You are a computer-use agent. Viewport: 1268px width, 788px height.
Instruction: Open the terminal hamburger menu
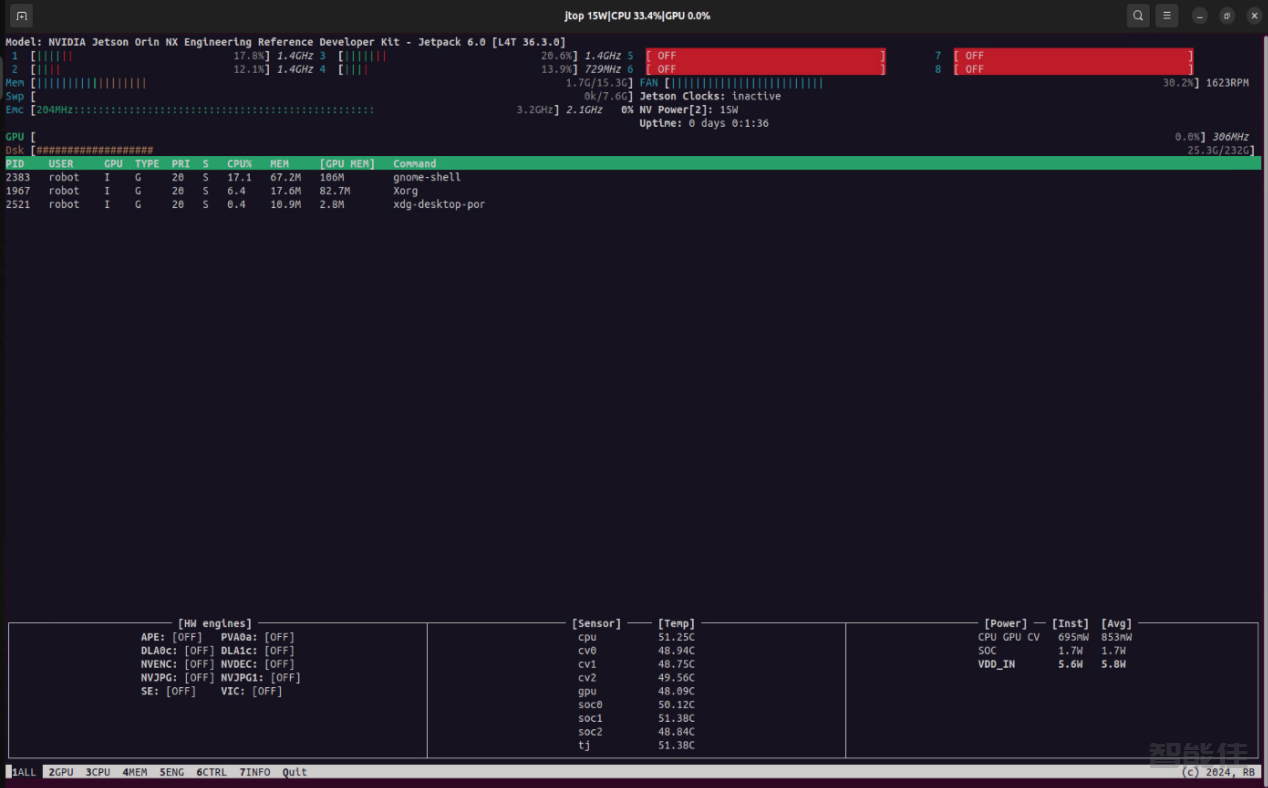pos(1167,16)
